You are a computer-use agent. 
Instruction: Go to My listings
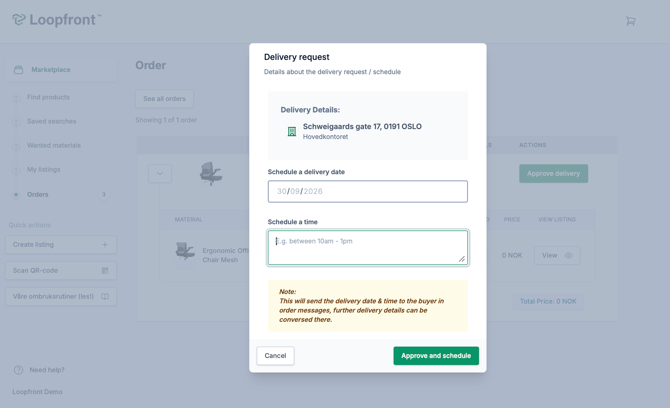point(44,170)
